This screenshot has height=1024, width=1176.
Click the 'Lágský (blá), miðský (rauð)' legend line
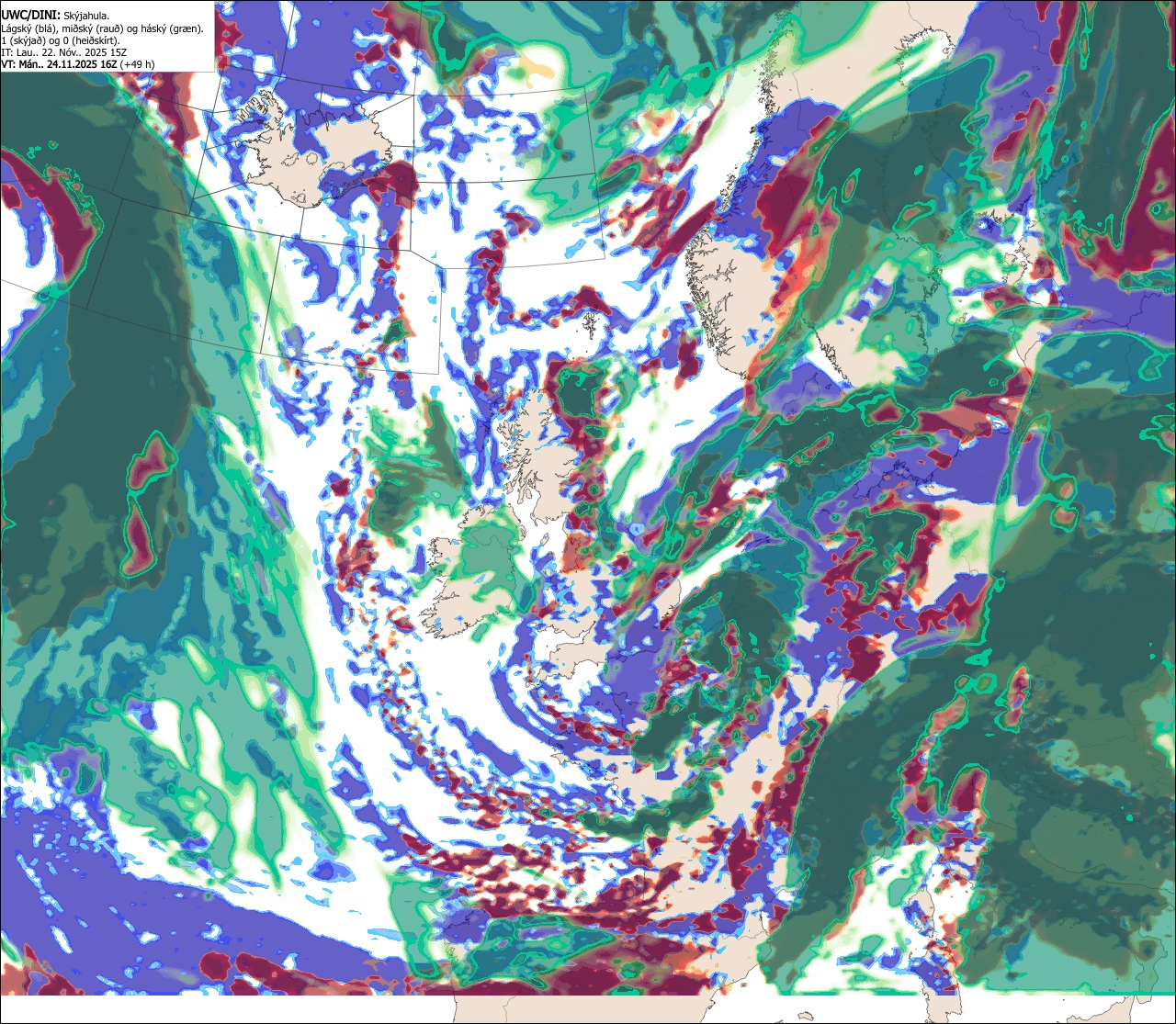[102, 28]
